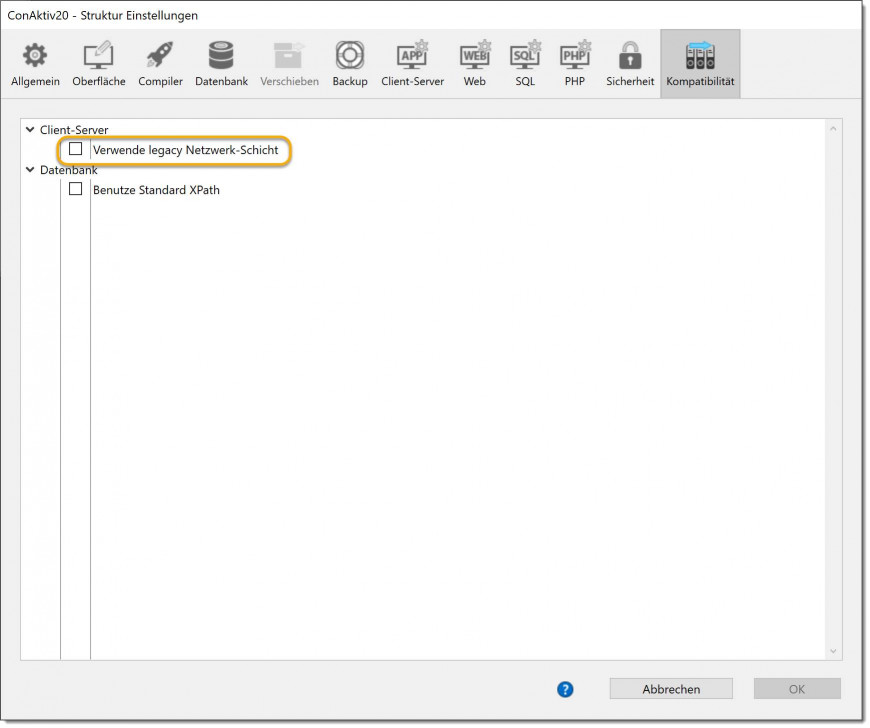The width and height of the screenshot is (870, 728).
Task: Click the scrollbar up arrow
Action: [834, 129]
